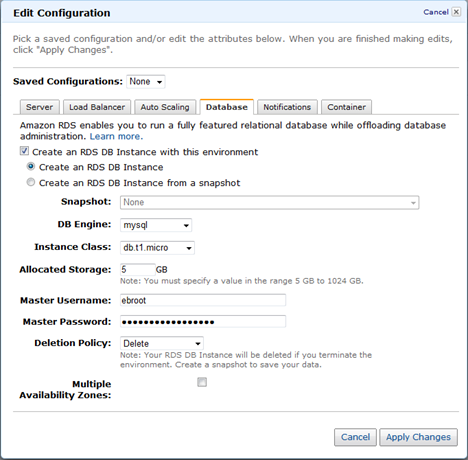468x460 pixels.
Task: Click the Apply Changes button
Action: [x=418, y=437]
